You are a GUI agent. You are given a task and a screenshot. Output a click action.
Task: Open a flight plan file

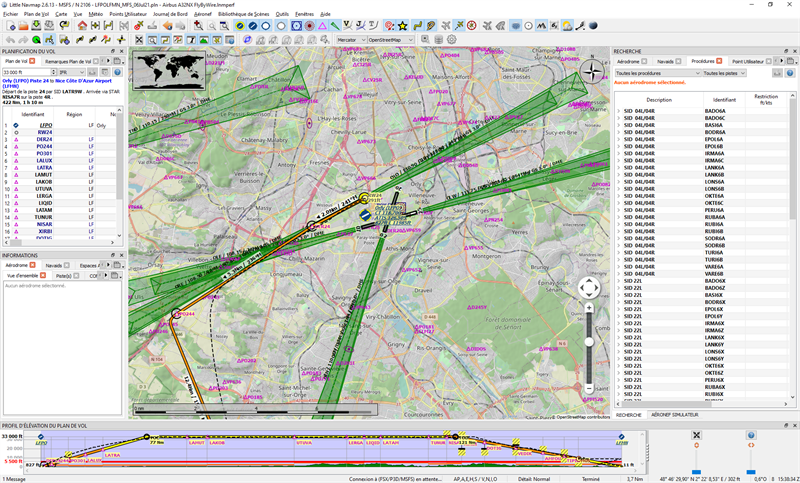[23, 26]
